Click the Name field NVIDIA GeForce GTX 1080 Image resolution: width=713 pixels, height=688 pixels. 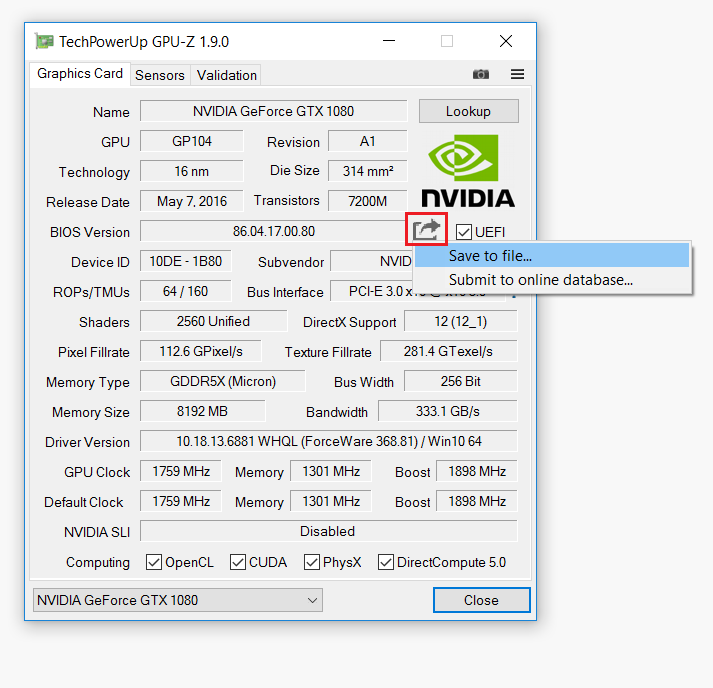click(x=273, y=111)
